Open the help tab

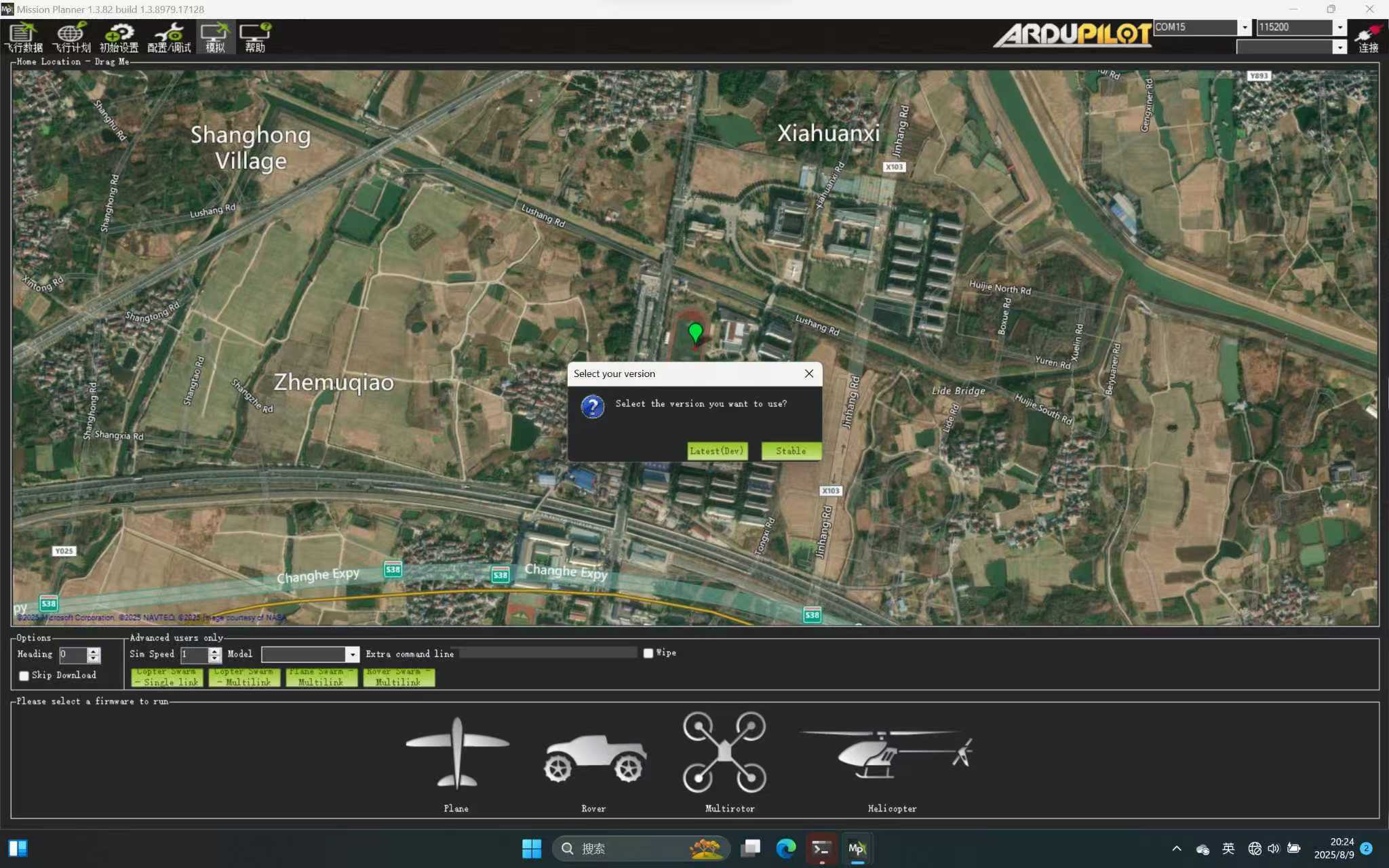[x=255, y=37]
